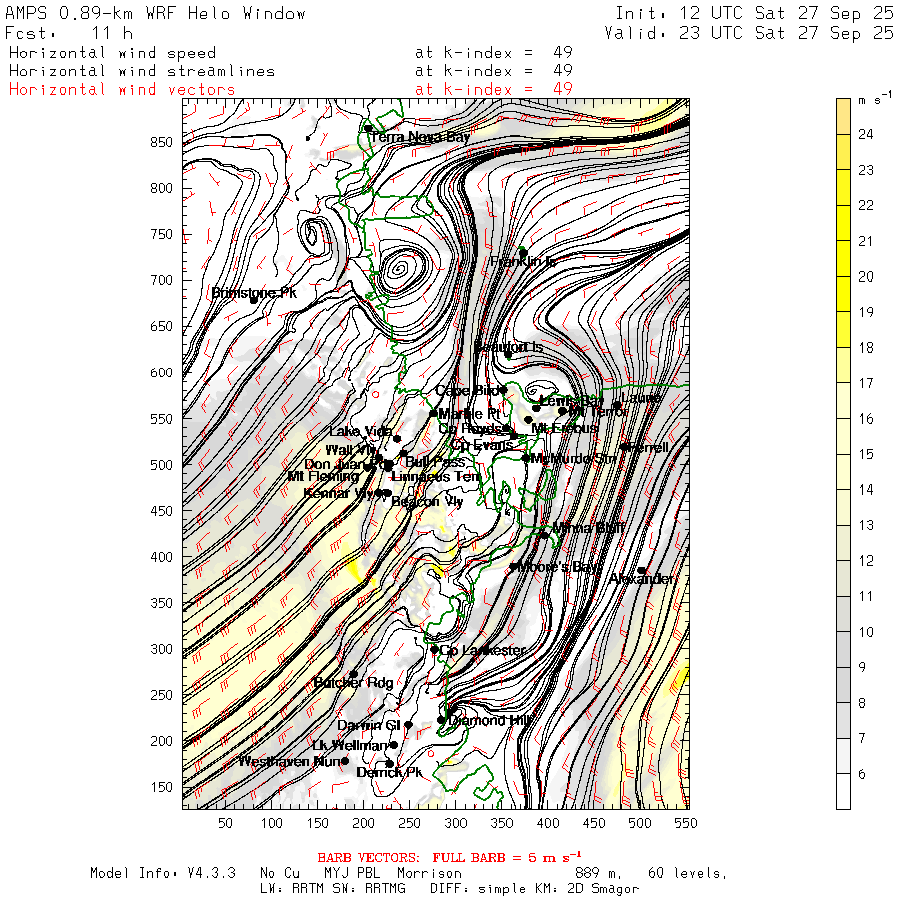Click the 850 tick on the vertical axis

click(163, 142)
